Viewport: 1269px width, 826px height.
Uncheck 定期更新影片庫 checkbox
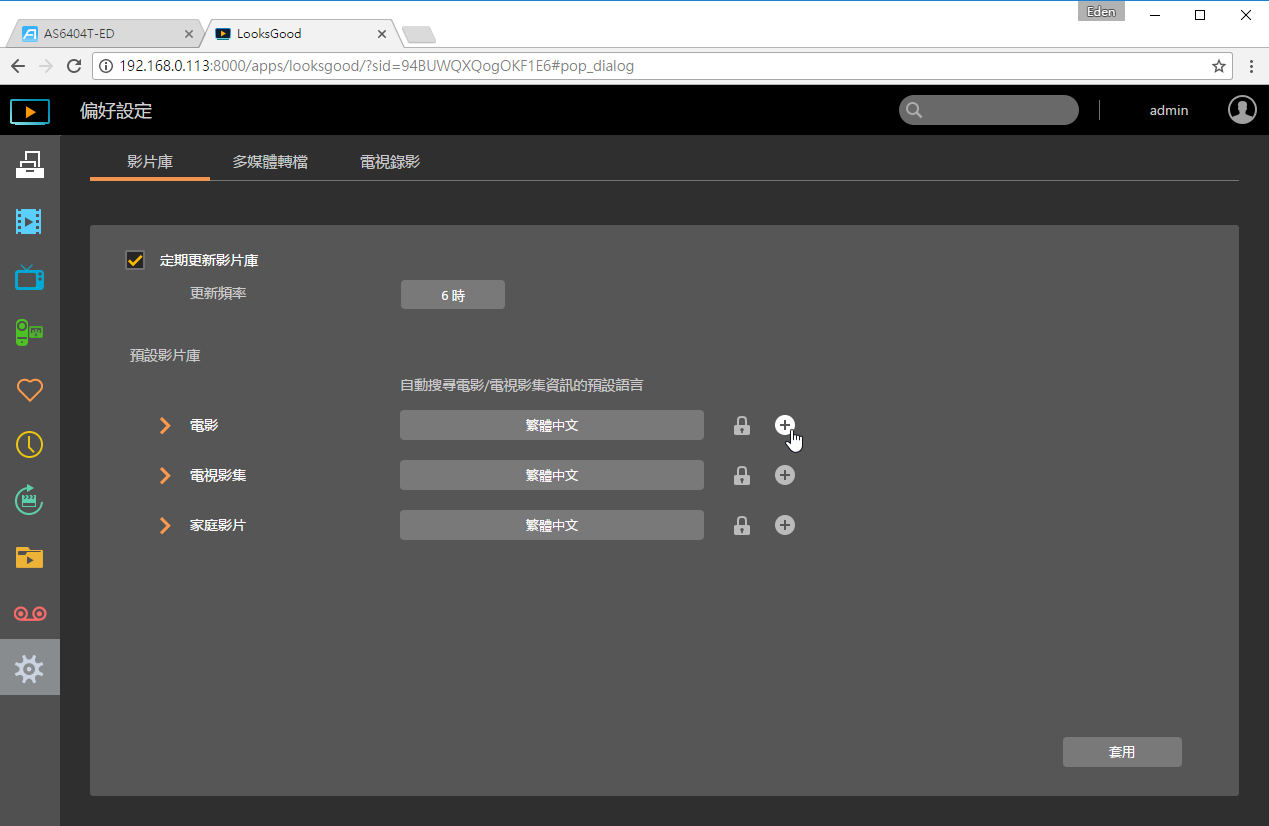click(x=135, y=260)
